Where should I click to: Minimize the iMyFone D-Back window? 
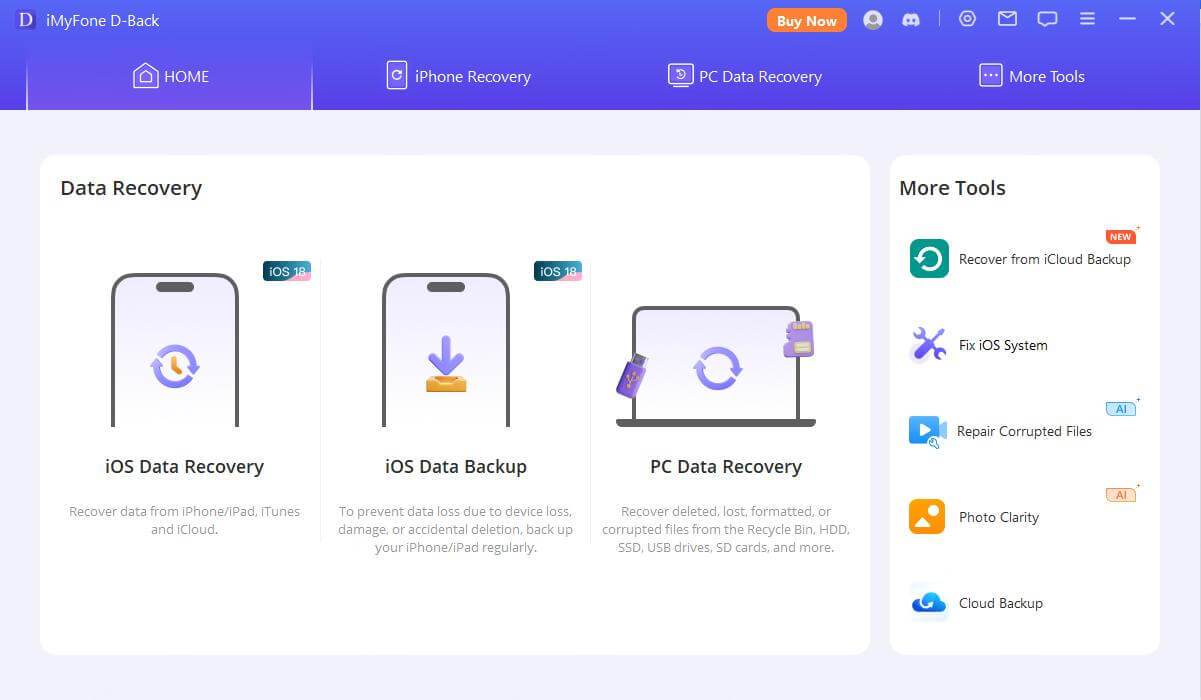[1128, 19]
